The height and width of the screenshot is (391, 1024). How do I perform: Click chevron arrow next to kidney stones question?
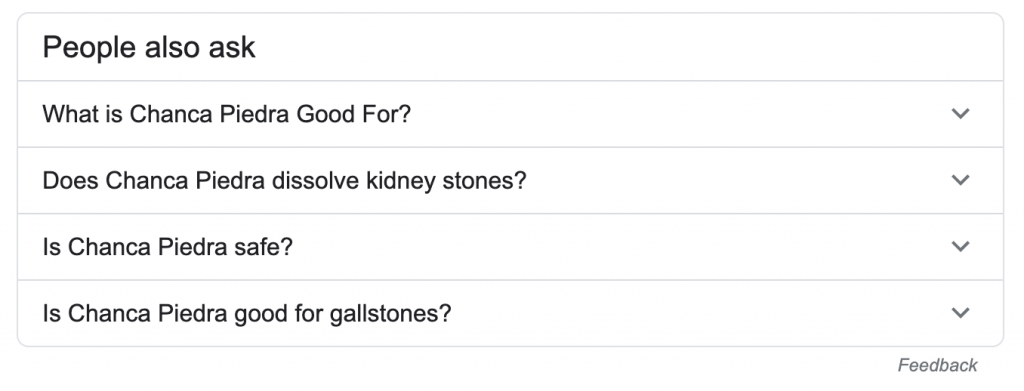point(960,180)
